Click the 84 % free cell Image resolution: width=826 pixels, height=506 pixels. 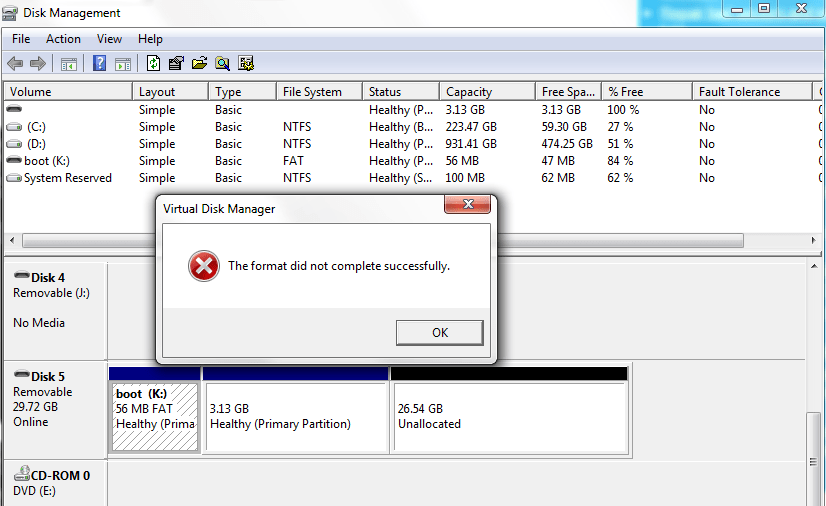620,161
